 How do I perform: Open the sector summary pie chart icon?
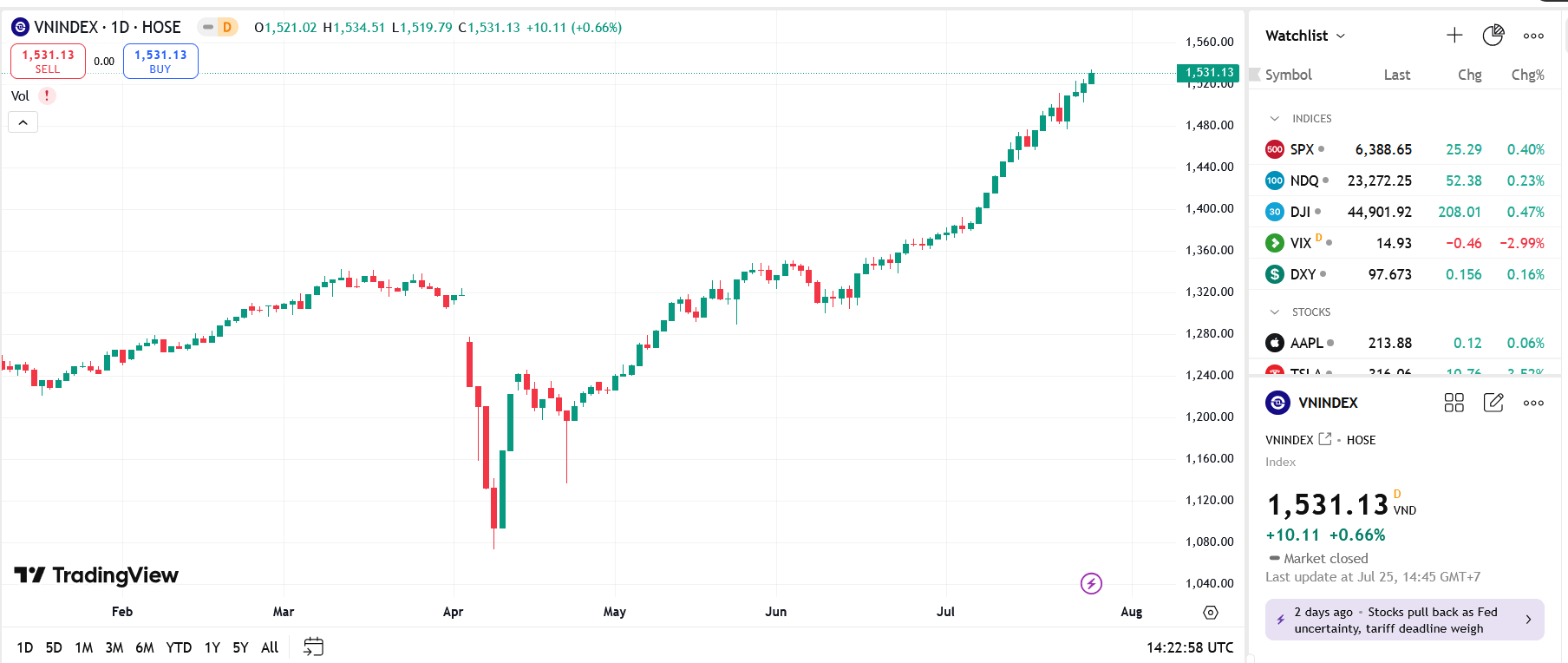coord(1493,35)
